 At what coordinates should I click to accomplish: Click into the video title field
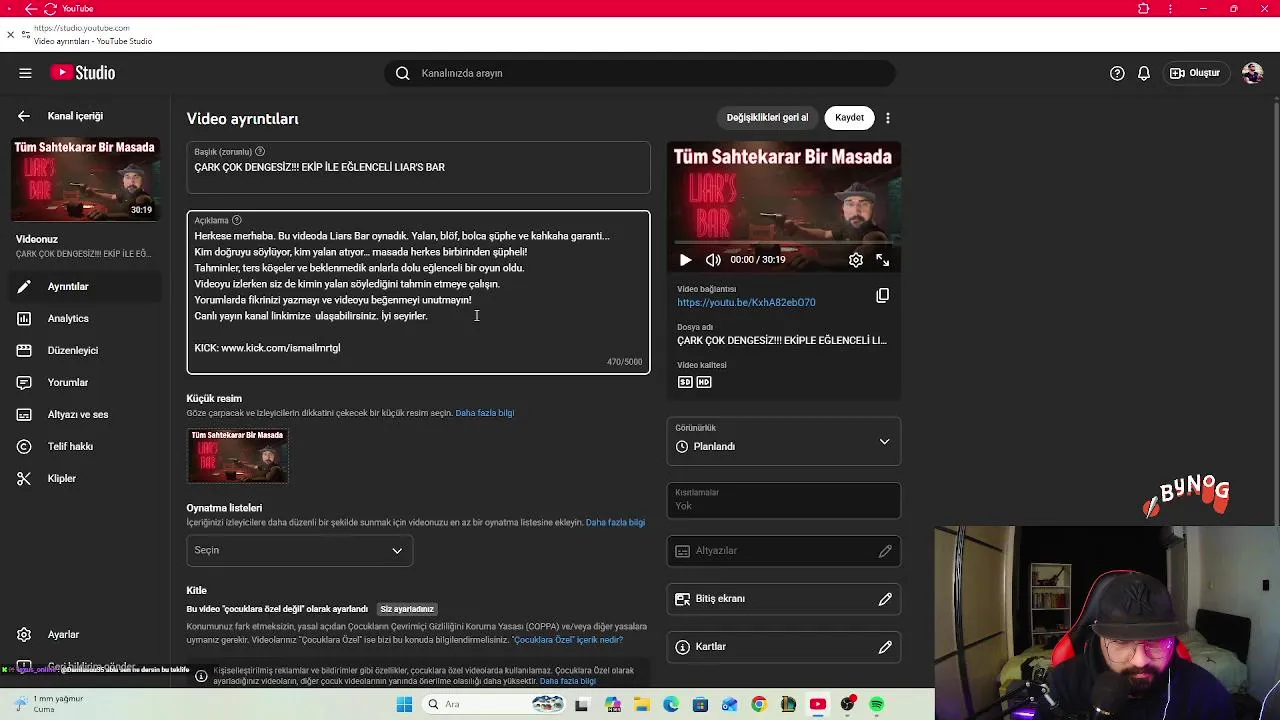pyautogui.click(x=418, y=167)
